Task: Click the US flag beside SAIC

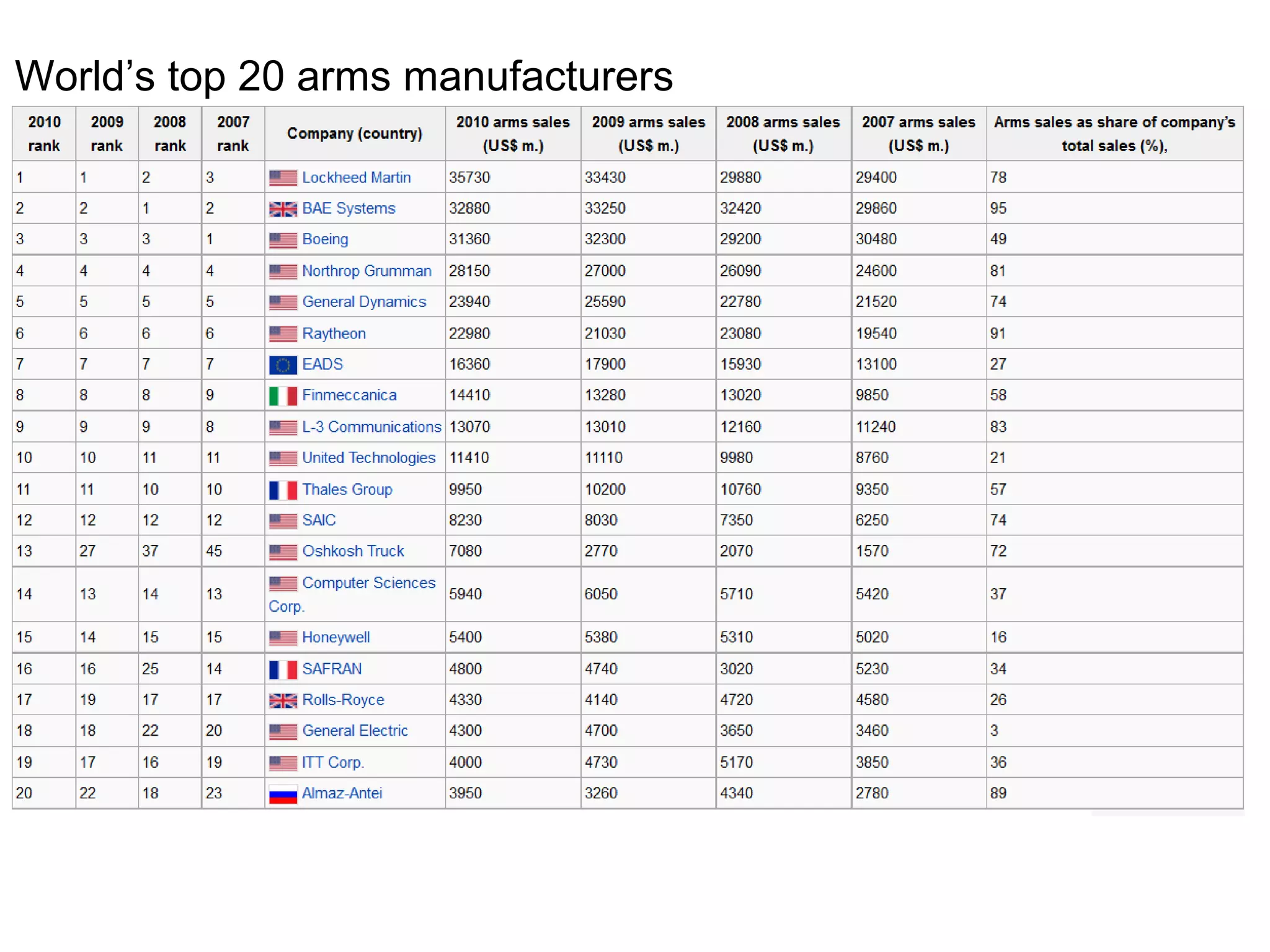Action: point(283,521)
